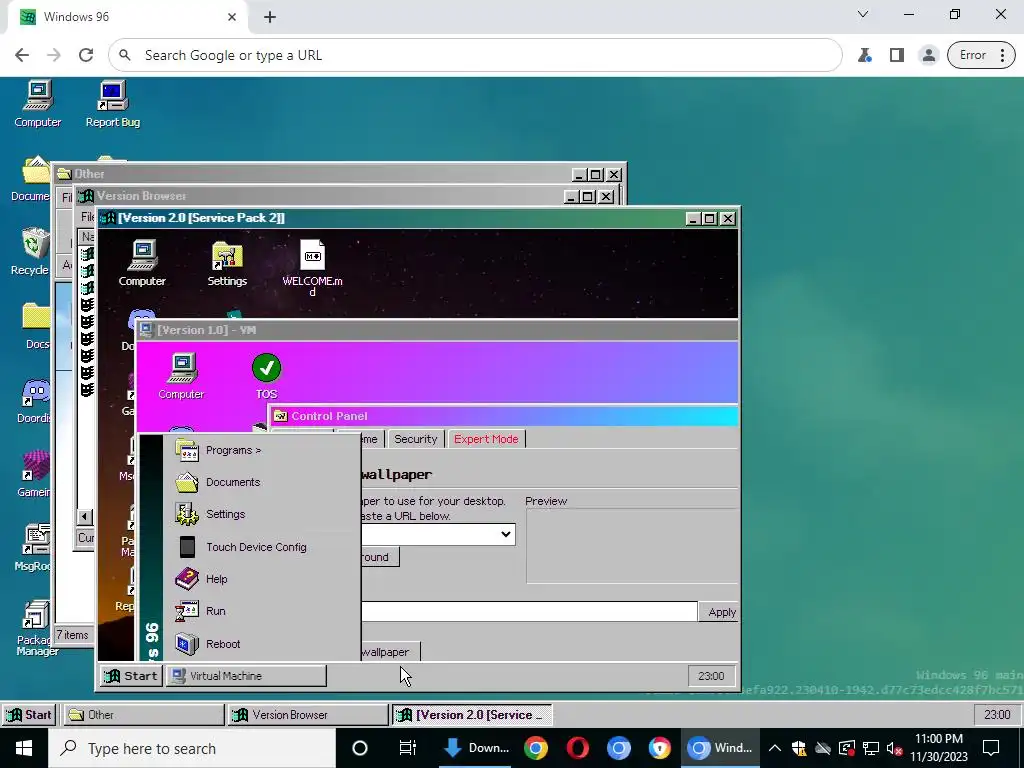1024x768 pixels.
Task: Switch to the Expert Mode tab
Action: (486, 439)
